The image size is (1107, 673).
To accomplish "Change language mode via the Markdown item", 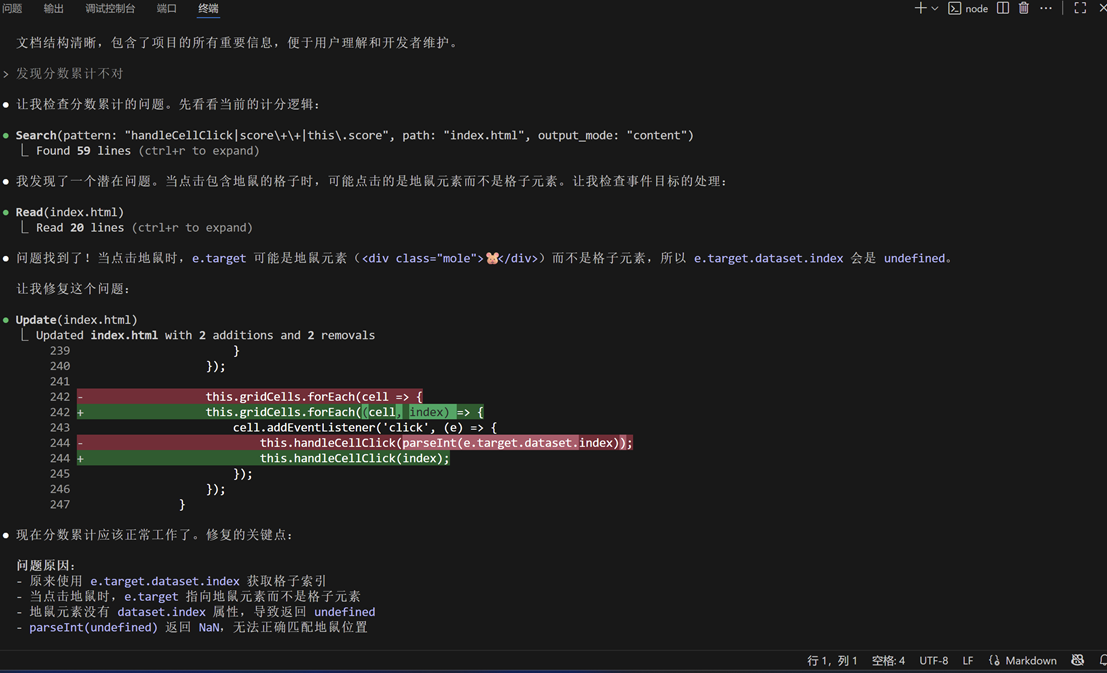I will 1030,660.
